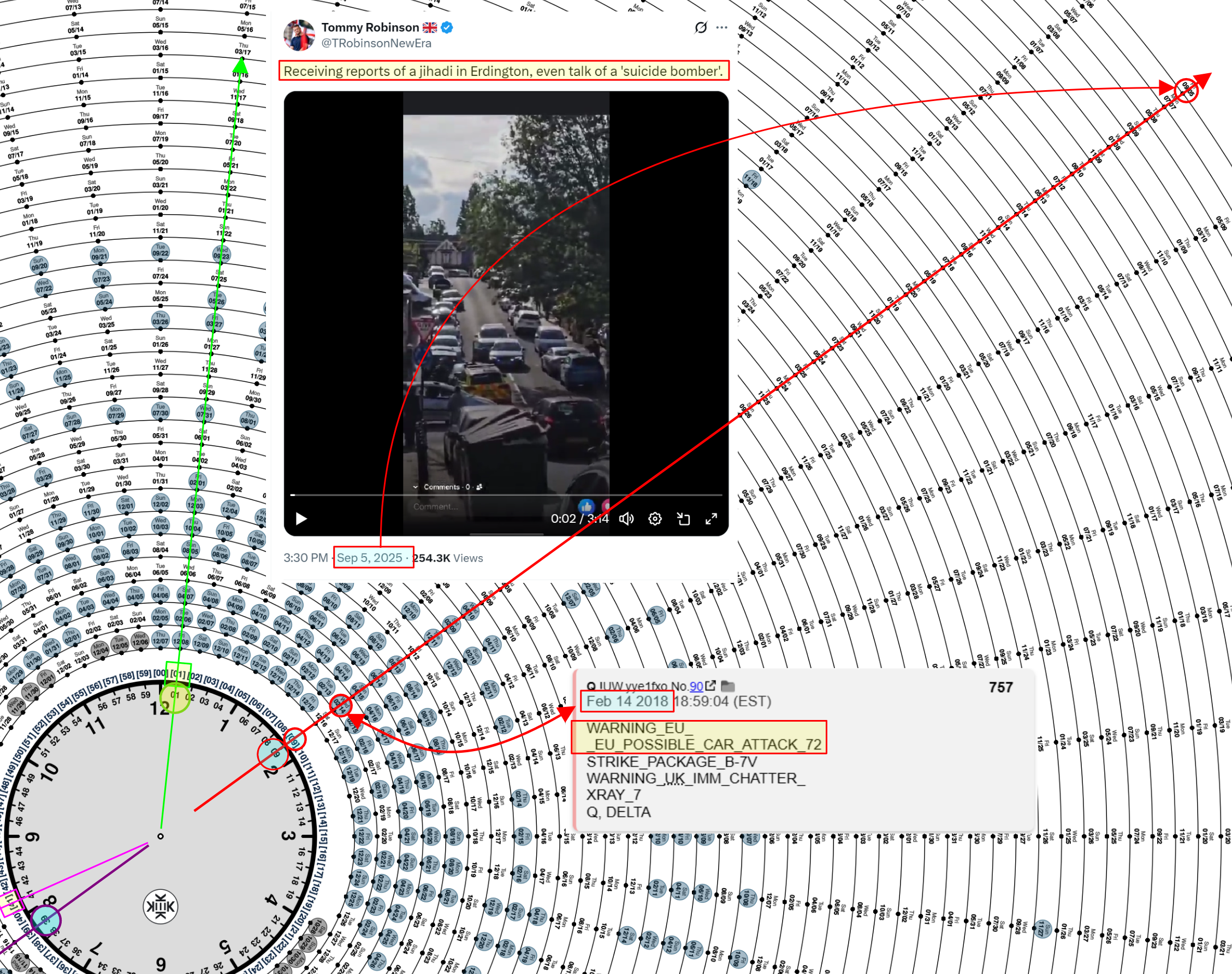Click the !UW.yye1fxo tripcode
This screenshot has width=1232, height=974.
coord(634,686)
